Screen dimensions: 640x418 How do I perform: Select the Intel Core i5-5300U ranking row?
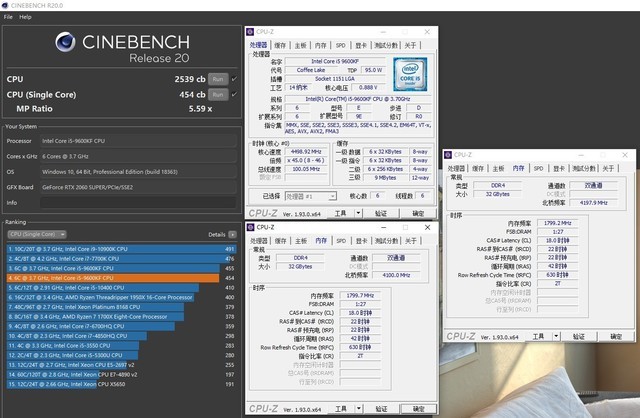tap(122, 355)
